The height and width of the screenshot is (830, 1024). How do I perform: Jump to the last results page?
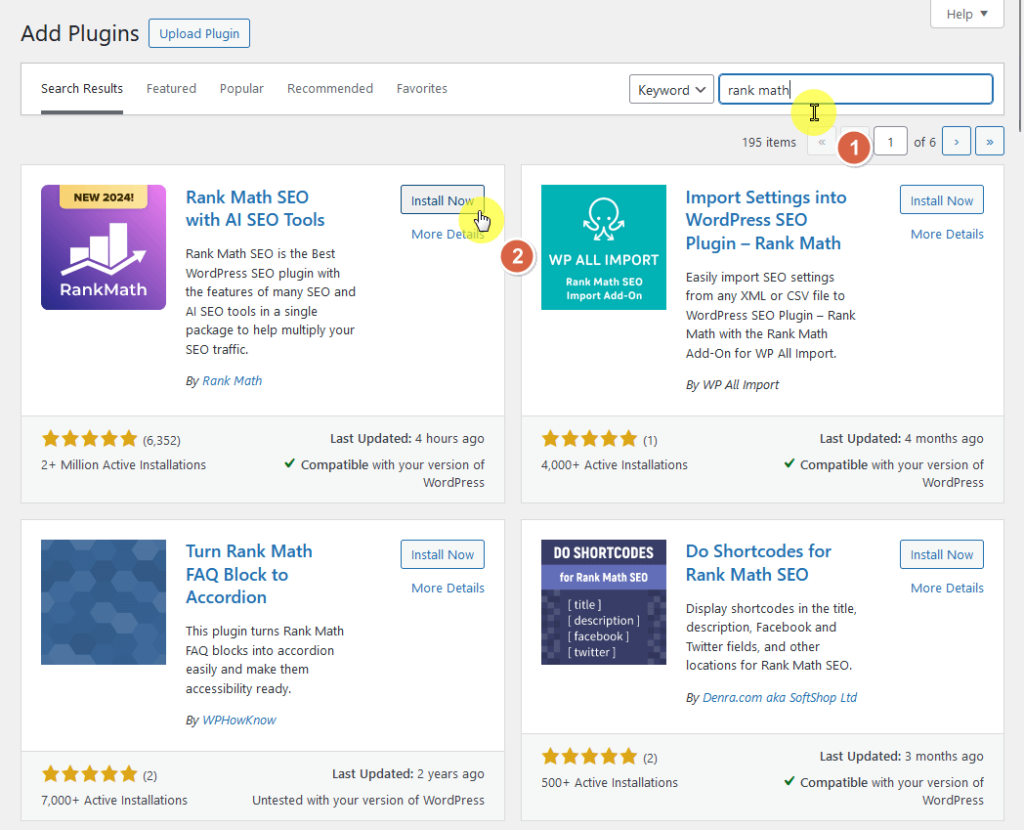(989, 142)
